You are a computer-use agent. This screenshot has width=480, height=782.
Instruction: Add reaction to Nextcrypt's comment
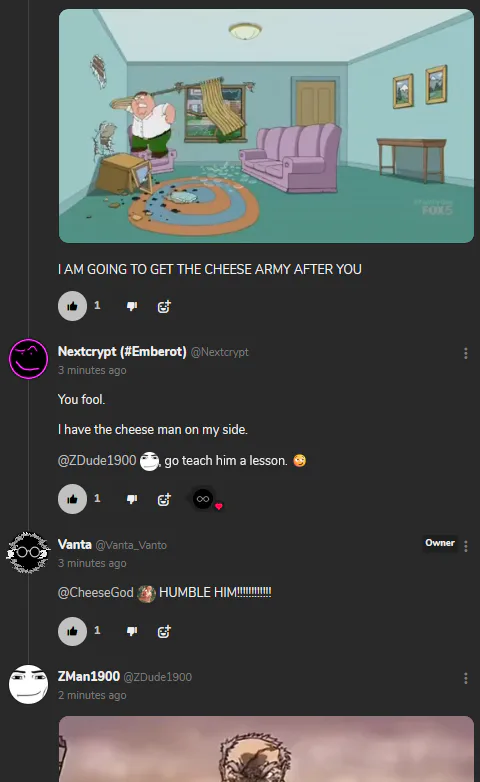(164, 499)
